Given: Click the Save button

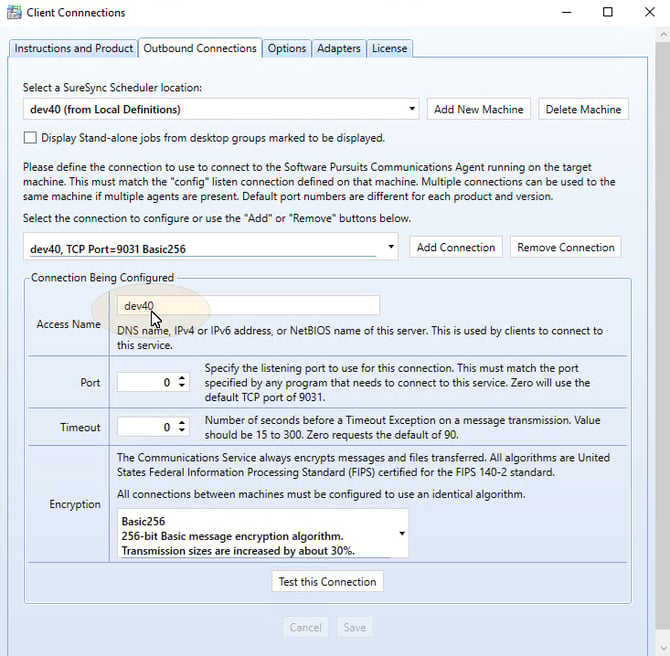Looking at the screenshot, I should 355,627.
